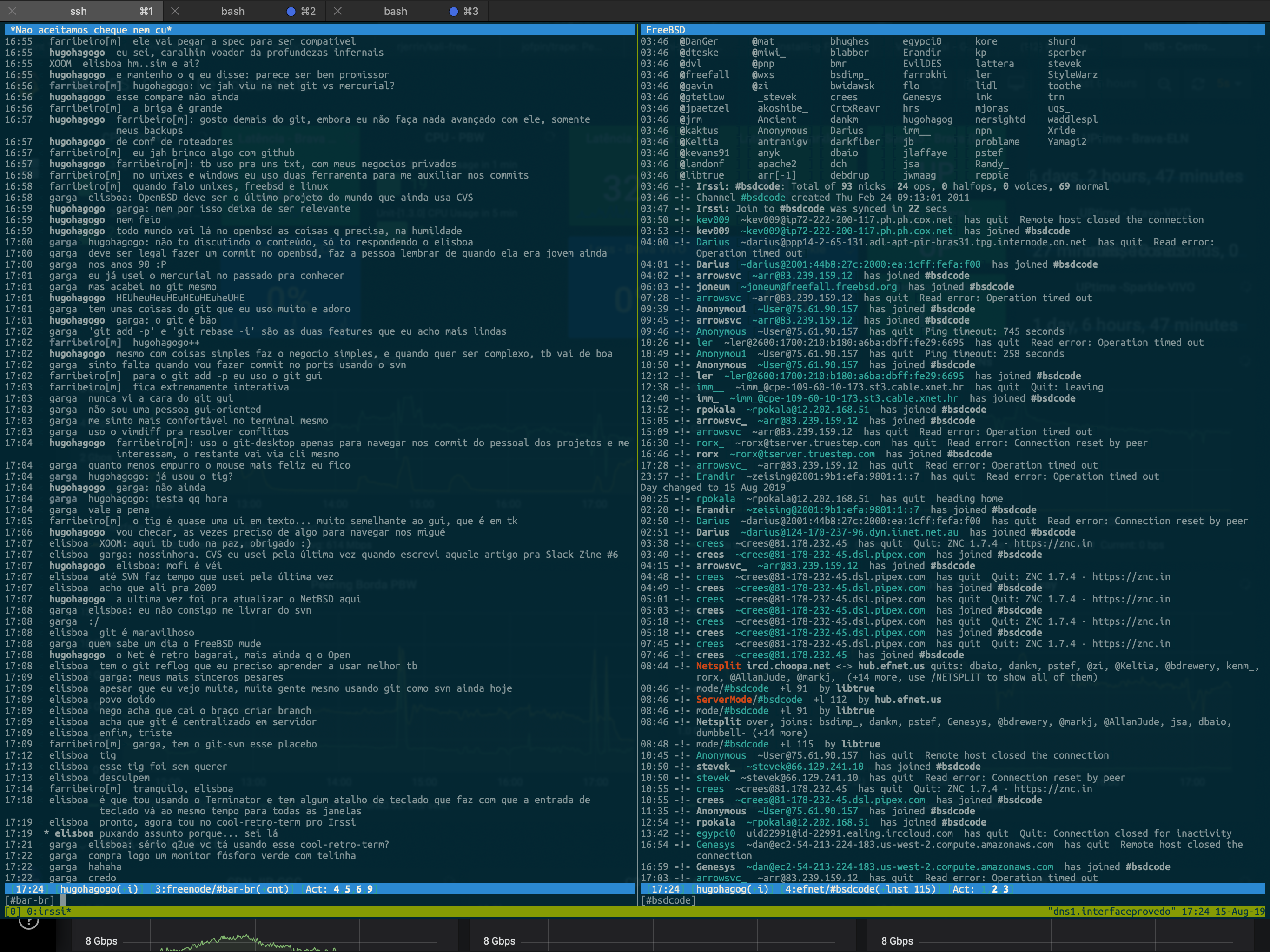The width and height of the screenshot is (1270, 952).
Task: Click the [#bar-br] input prompt
Action: tap(29, 900)
